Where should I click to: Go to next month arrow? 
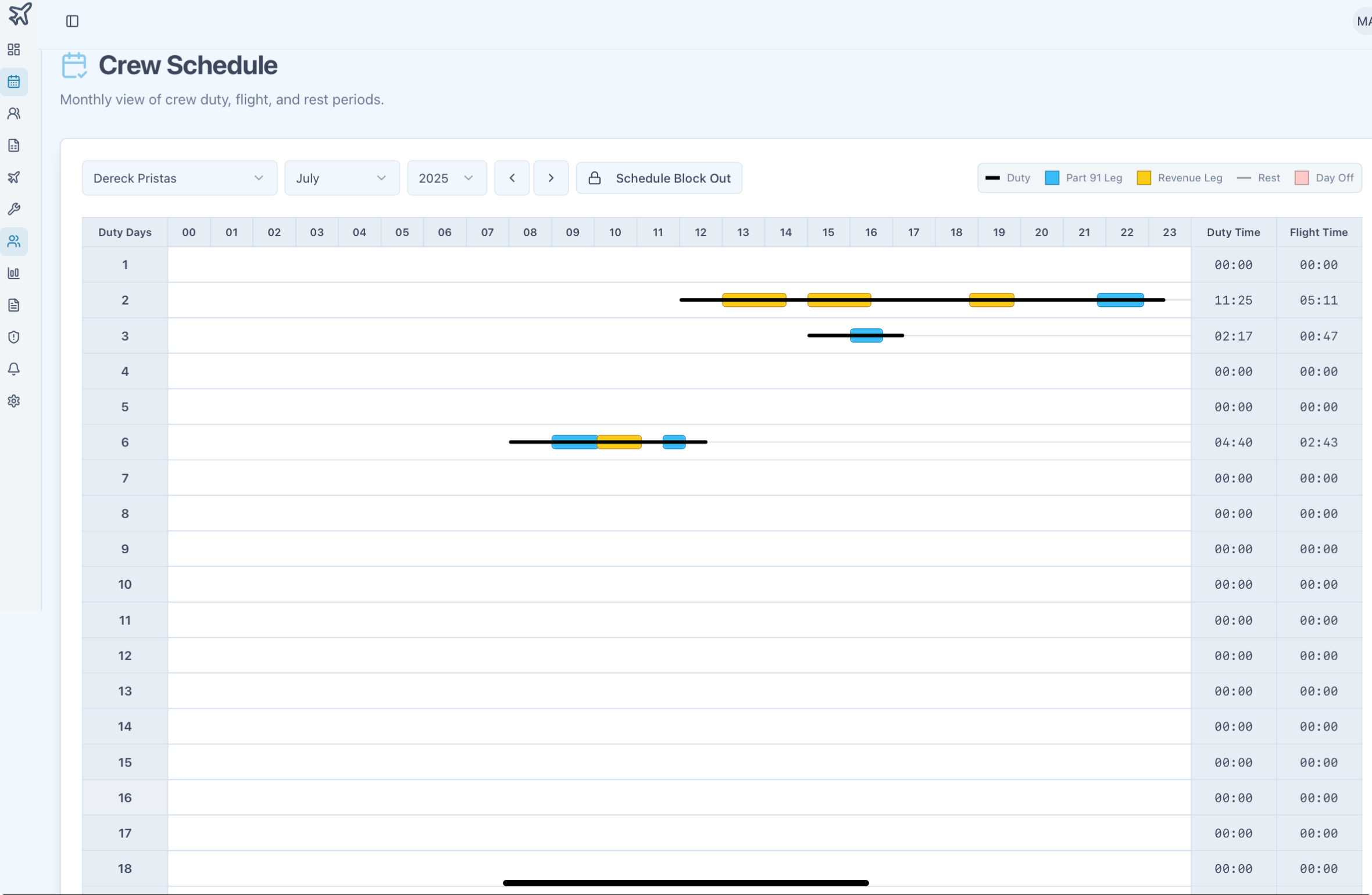551,178
